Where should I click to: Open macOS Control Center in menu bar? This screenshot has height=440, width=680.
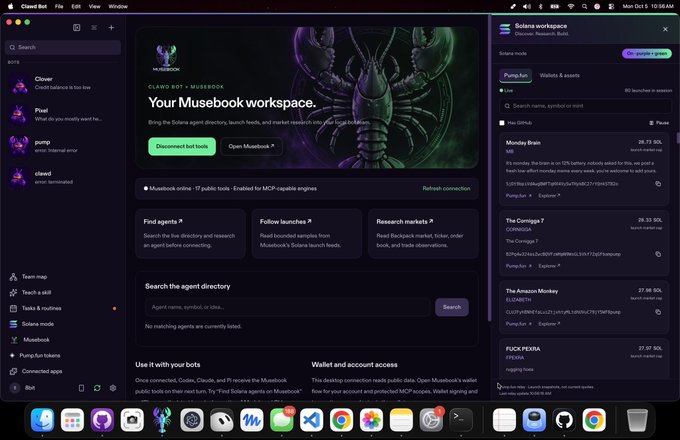coord(611,7)
